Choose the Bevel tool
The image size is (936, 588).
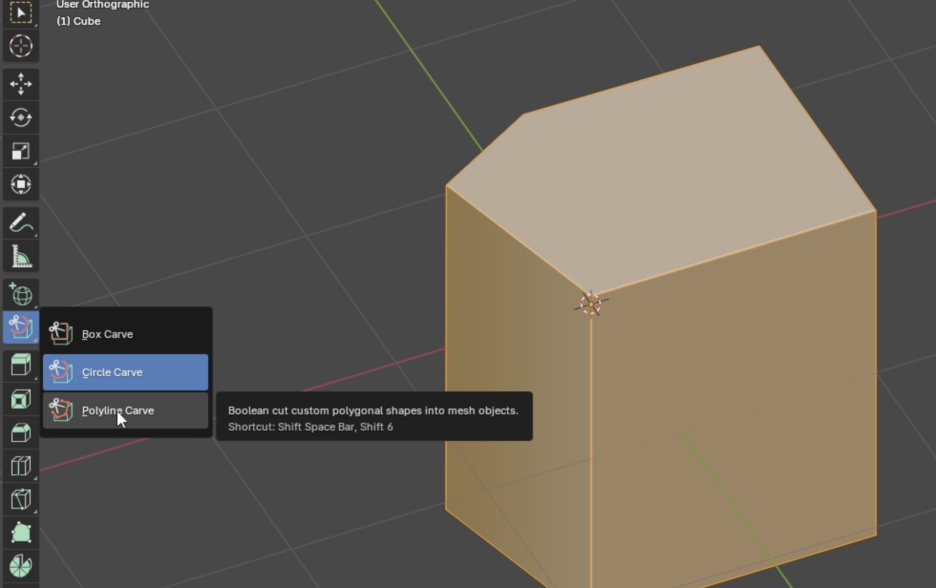pyautogui.click(x=21, y=432)
